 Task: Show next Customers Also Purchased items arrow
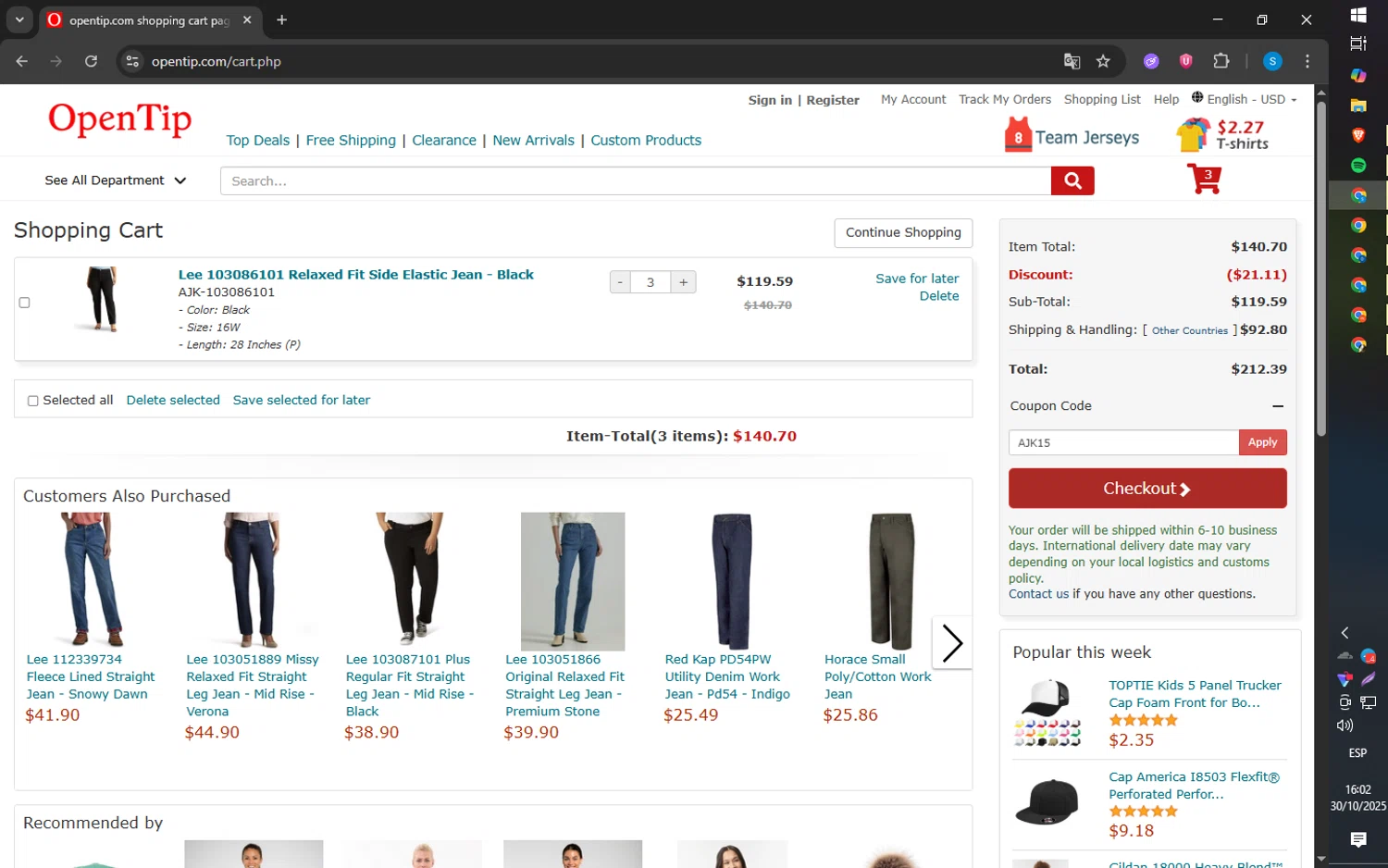pyautogui.click(x=952, y=643)
